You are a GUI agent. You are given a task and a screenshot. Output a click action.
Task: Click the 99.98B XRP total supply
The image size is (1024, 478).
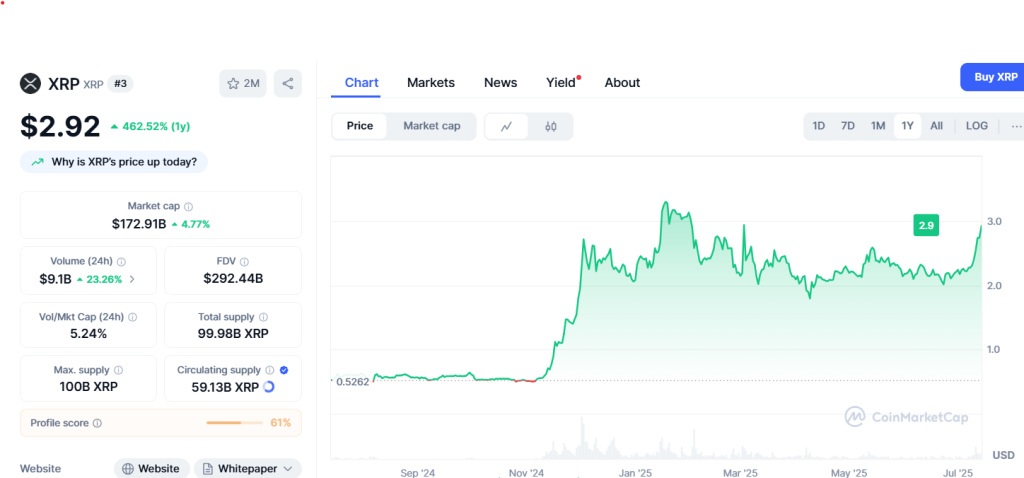click(x=233, y=334)
